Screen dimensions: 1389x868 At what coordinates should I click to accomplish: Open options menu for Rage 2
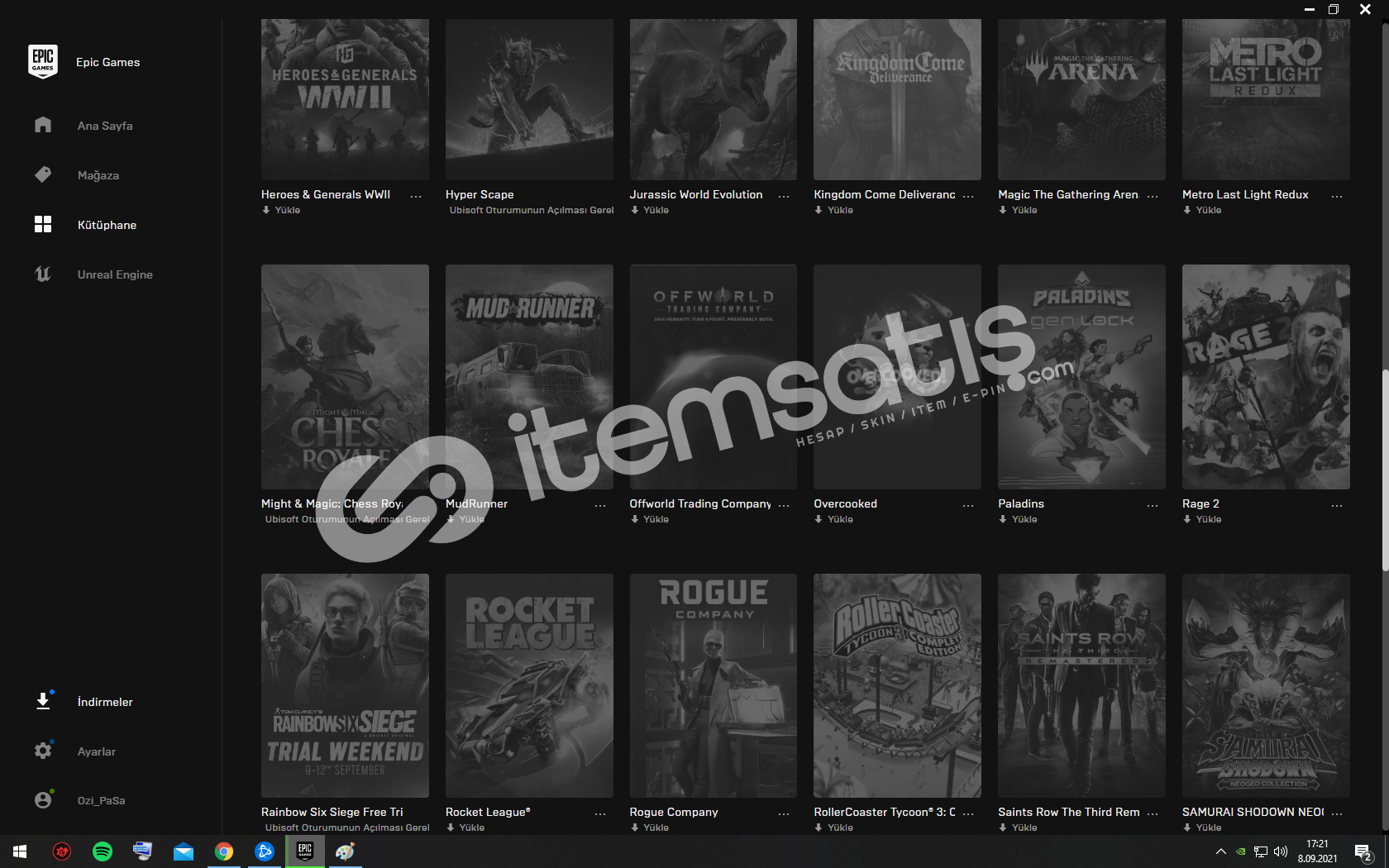tap(1337, 505)
